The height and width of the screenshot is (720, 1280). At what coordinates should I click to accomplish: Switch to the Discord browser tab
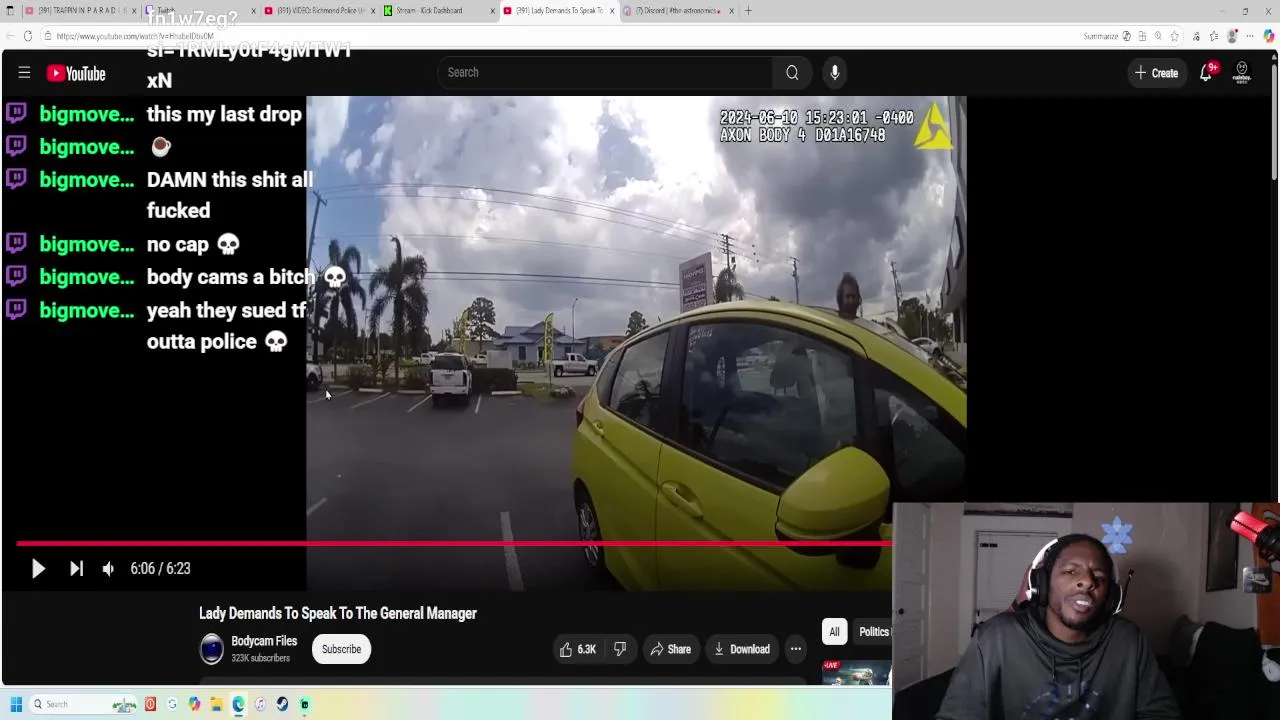click(x=678, y=10)
